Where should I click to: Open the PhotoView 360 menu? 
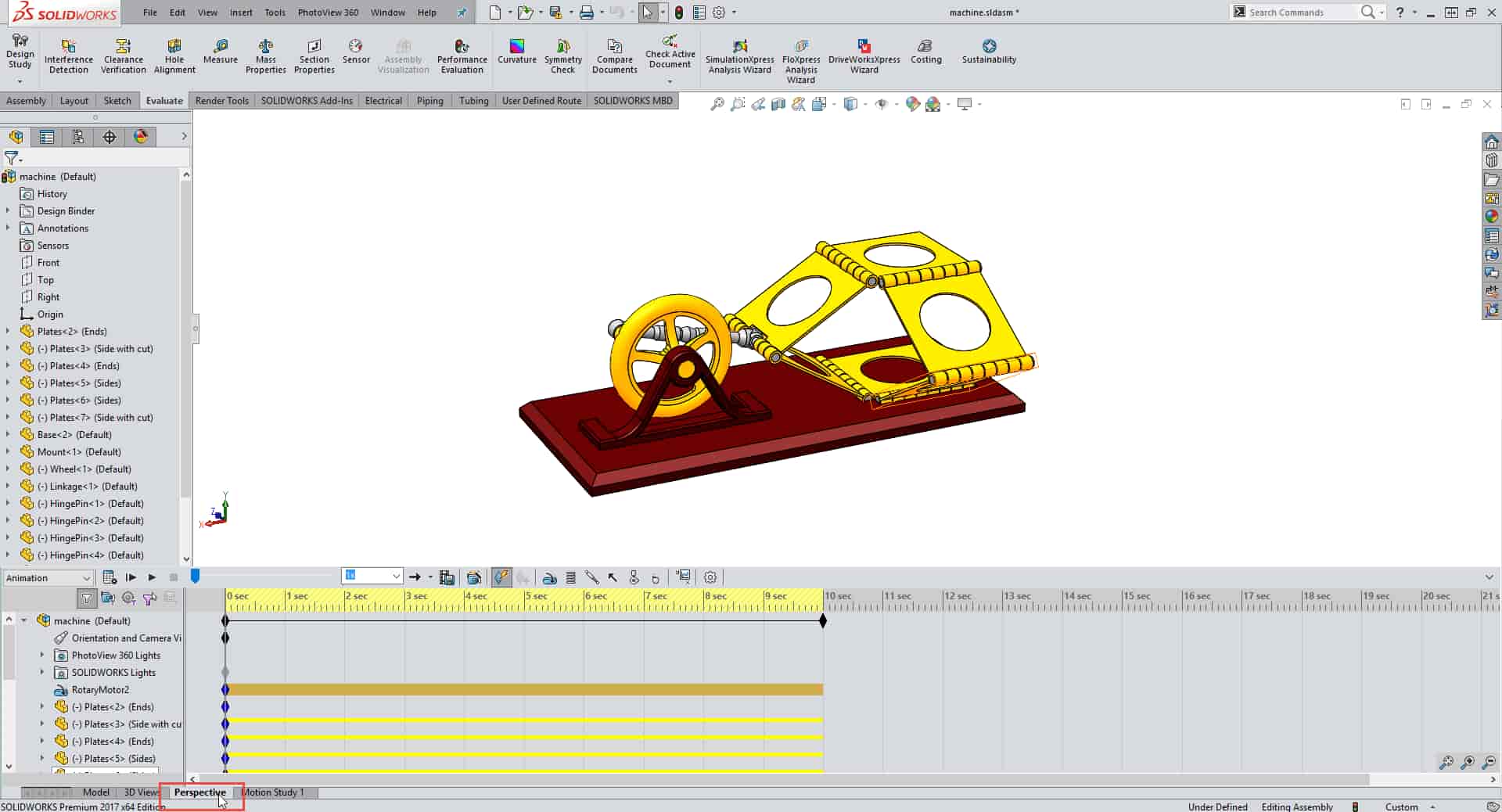[x=328, y=13]
